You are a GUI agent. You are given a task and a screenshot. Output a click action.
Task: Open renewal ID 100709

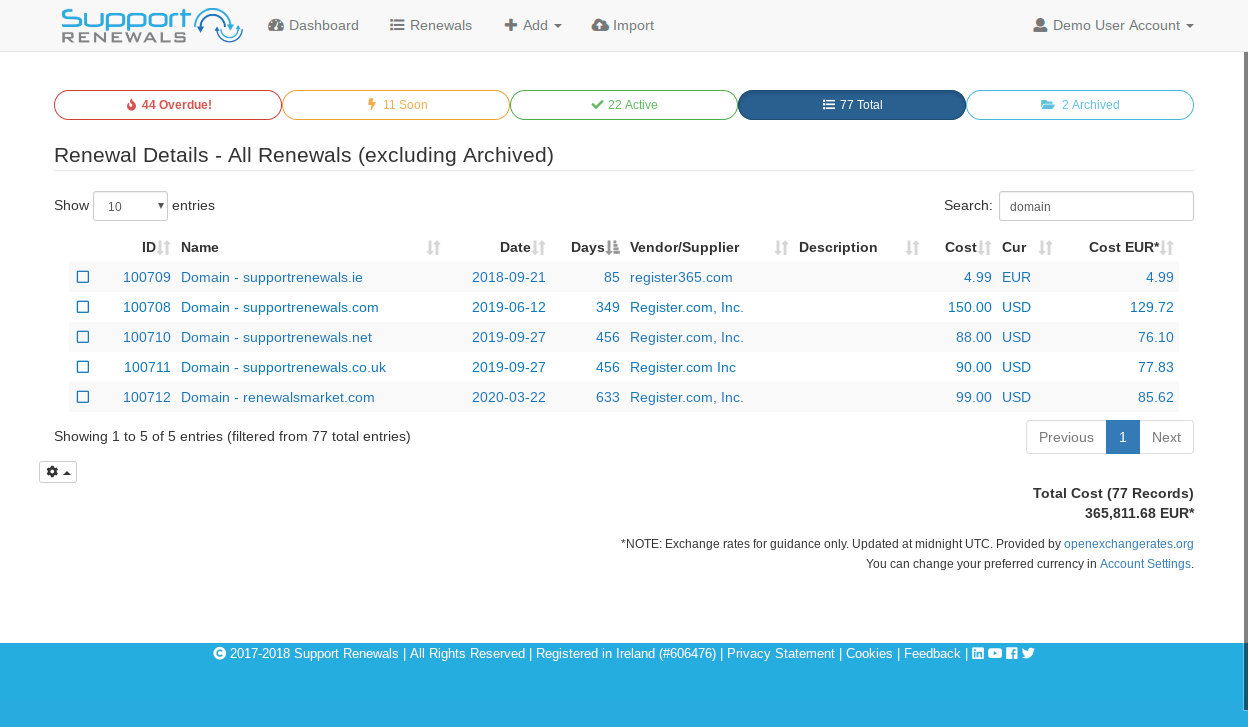[147, 277]
